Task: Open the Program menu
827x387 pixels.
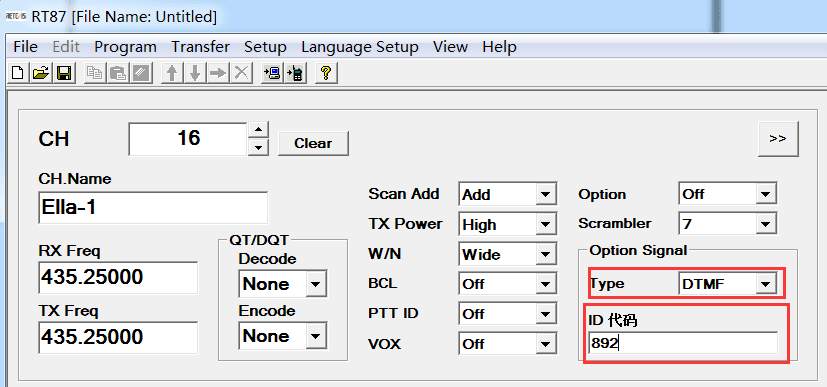Action: coord(126,47)
